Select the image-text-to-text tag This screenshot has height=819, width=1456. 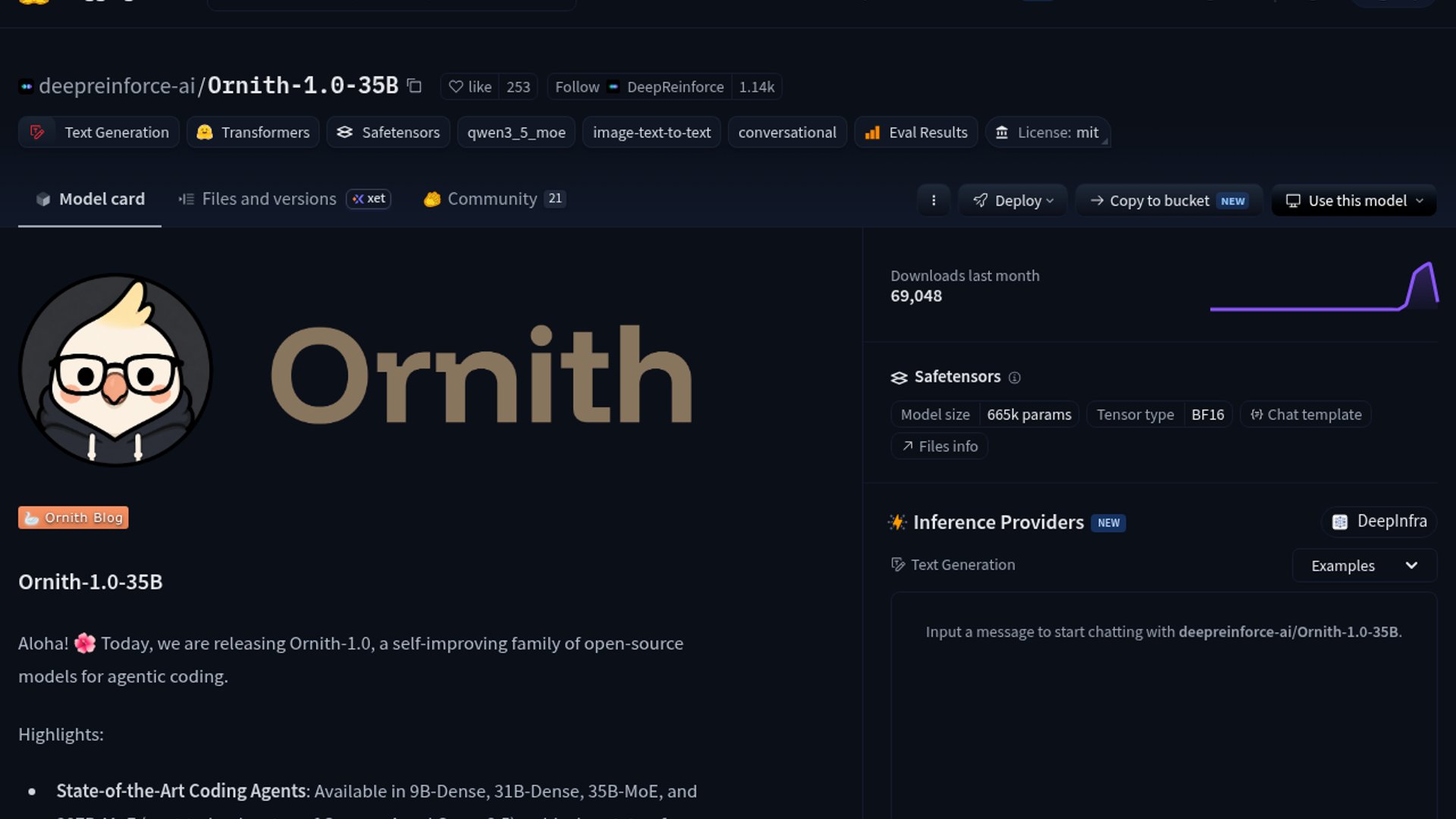point(651,132)
